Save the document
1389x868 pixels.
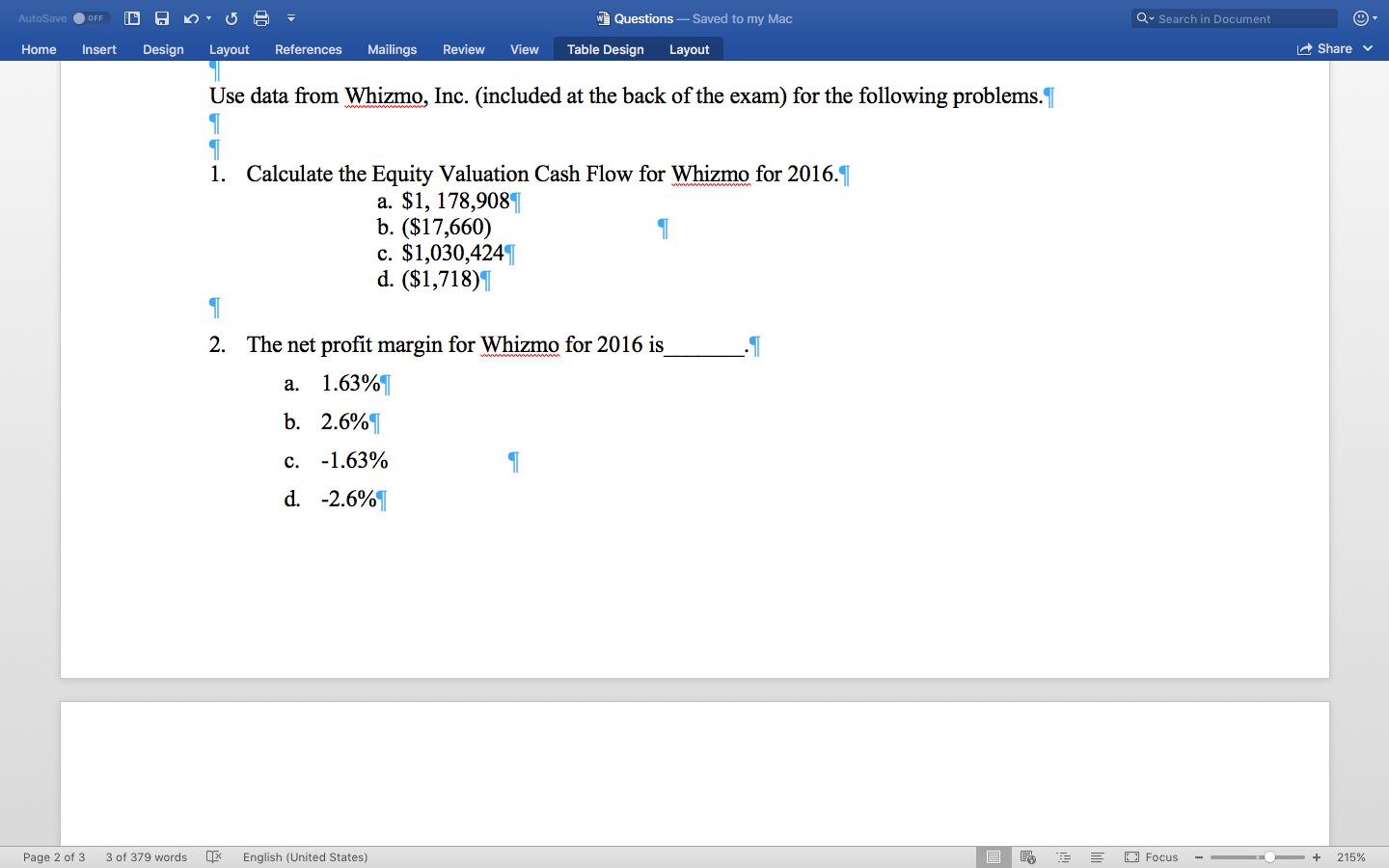pos(162,17)
